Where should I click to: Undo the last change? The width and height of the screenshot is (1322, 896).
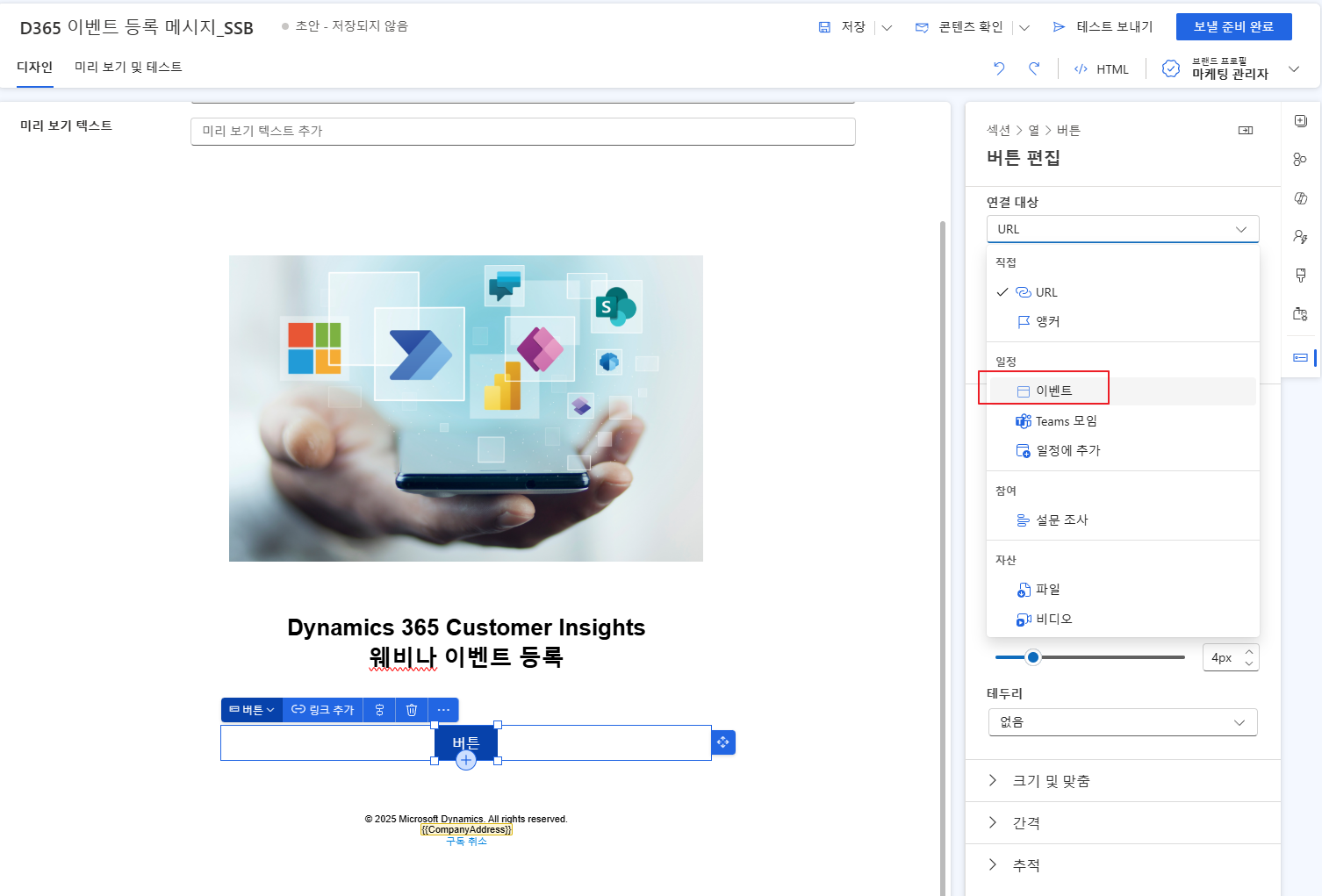tap(999, 68)
